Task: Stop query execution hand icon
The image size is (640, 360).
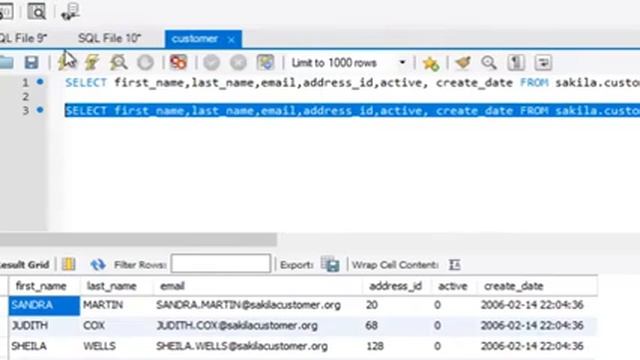Action: (x=145, y=62)
